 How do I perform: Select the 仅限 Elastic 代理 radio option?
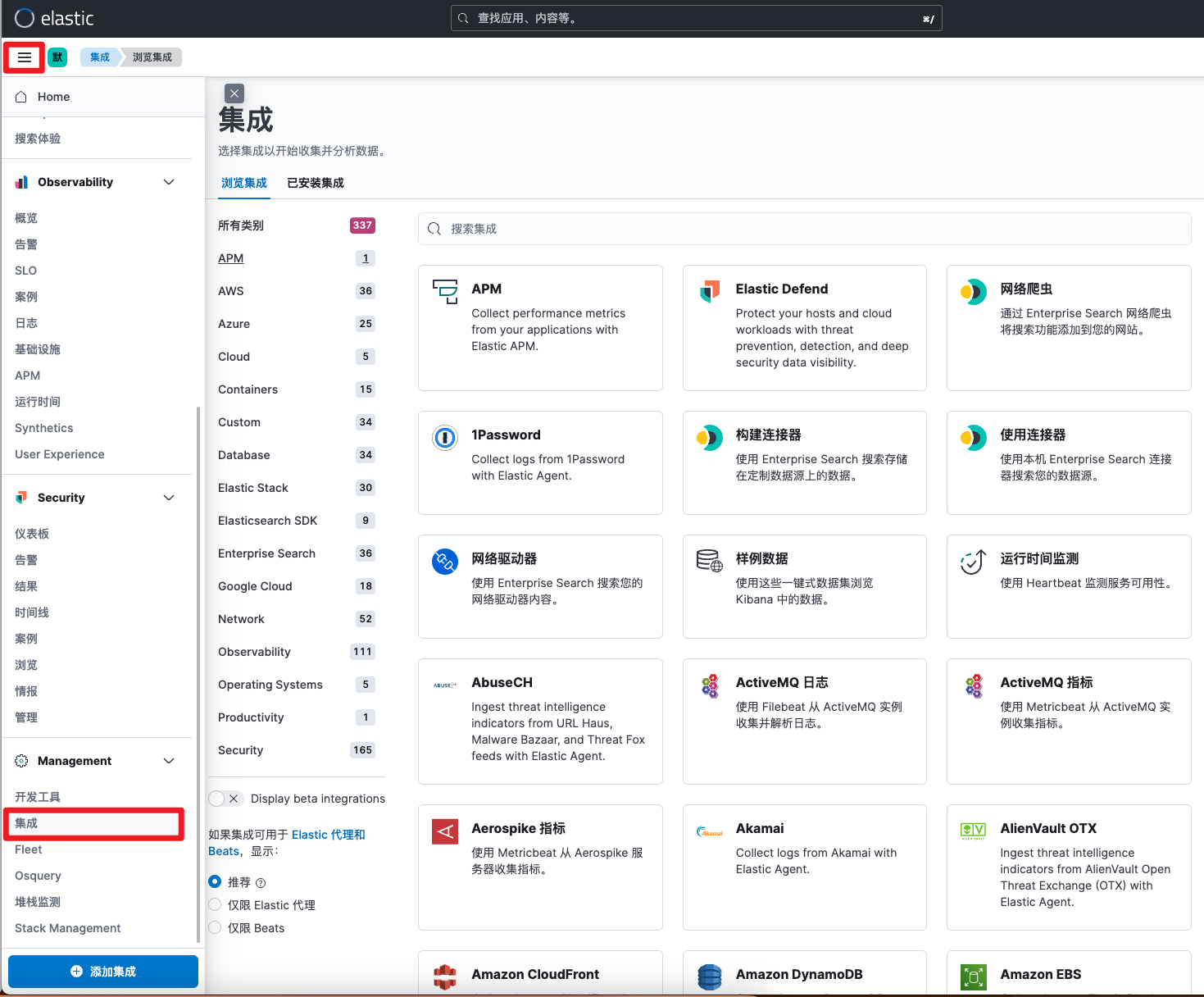coord(215,904)
